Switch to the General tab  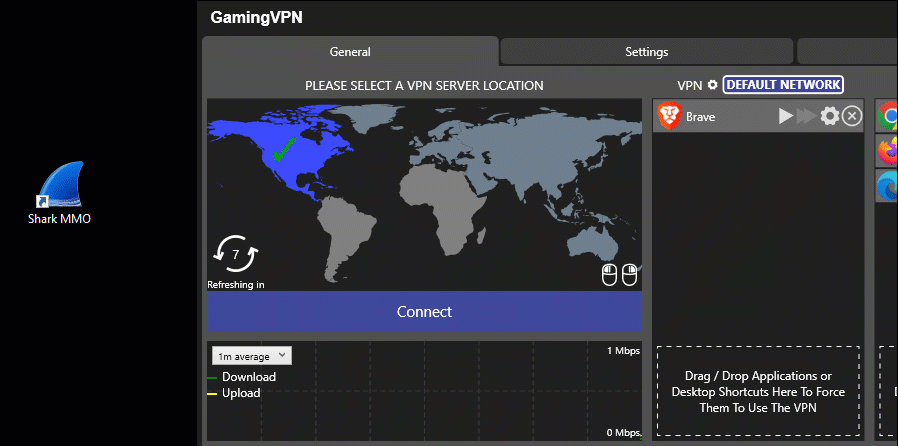tap(350, 52)
